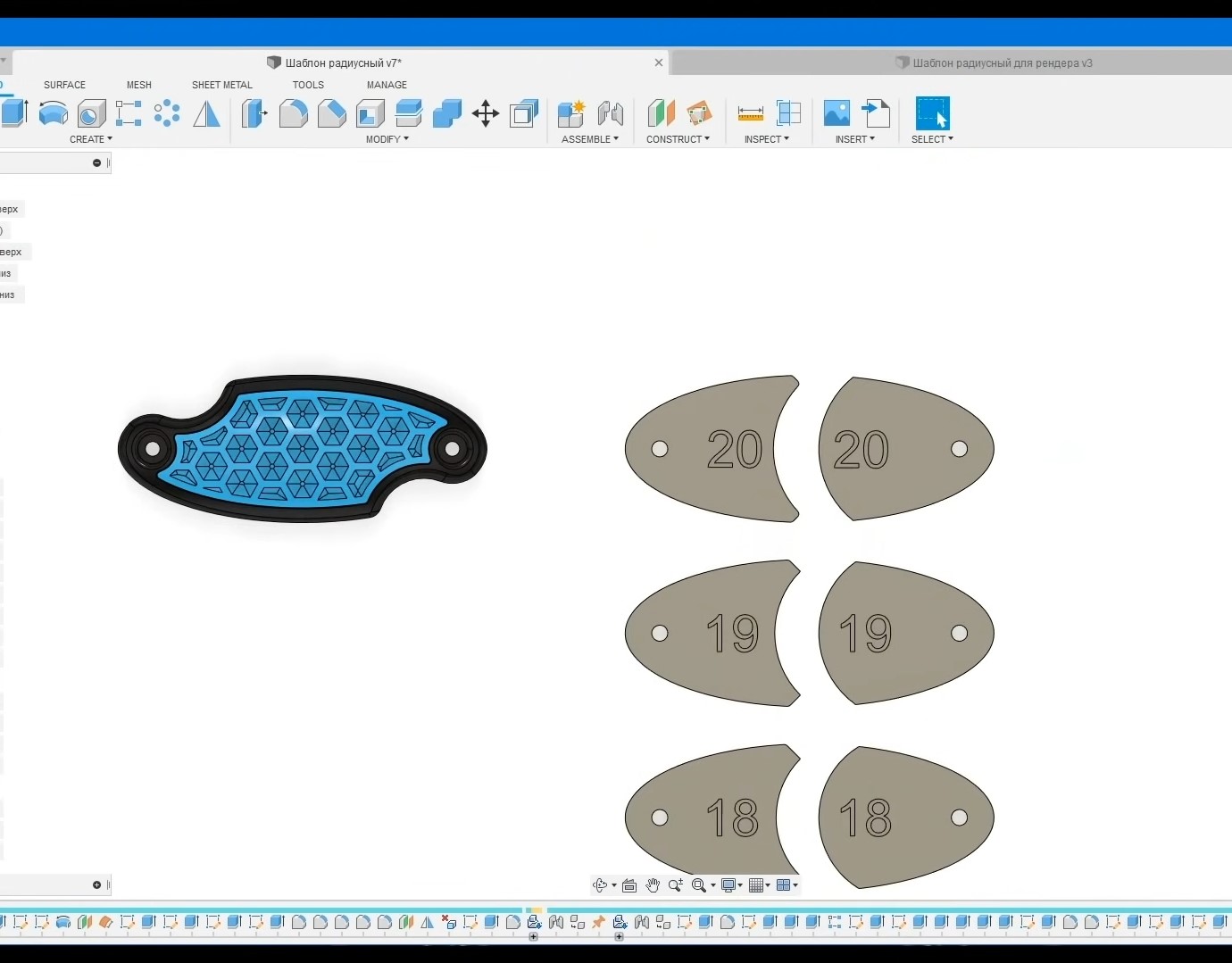Click the Scale tool icon

pos(524,113)
